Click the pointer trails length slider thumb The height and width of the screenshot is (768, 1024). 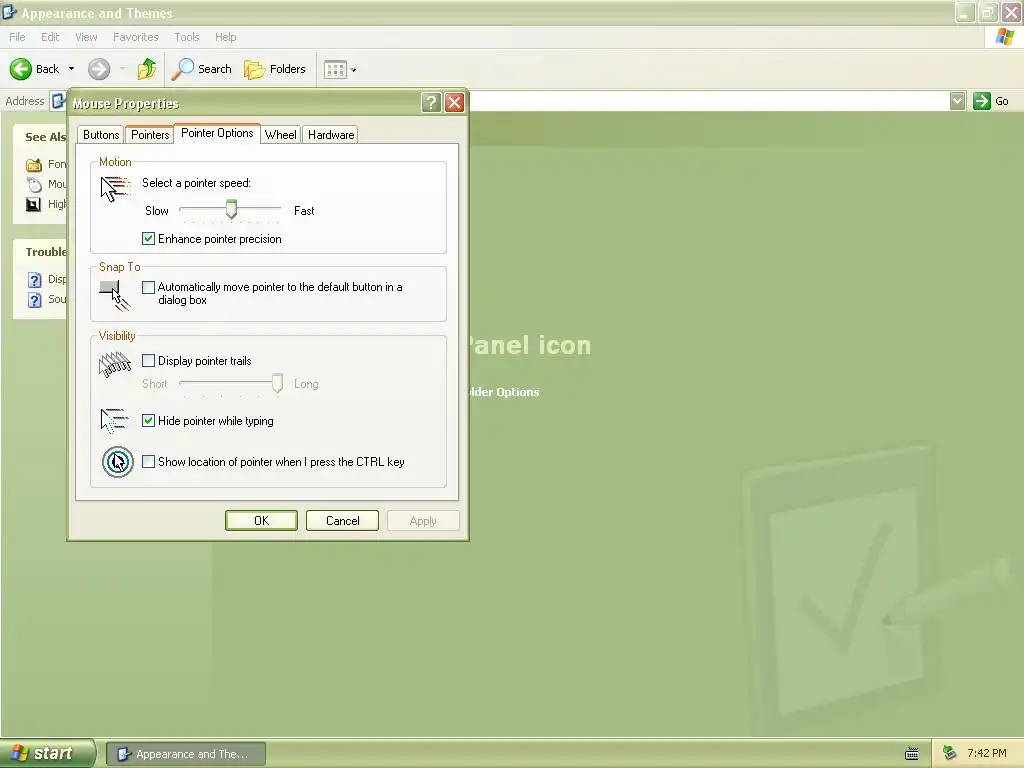[278, 383]
